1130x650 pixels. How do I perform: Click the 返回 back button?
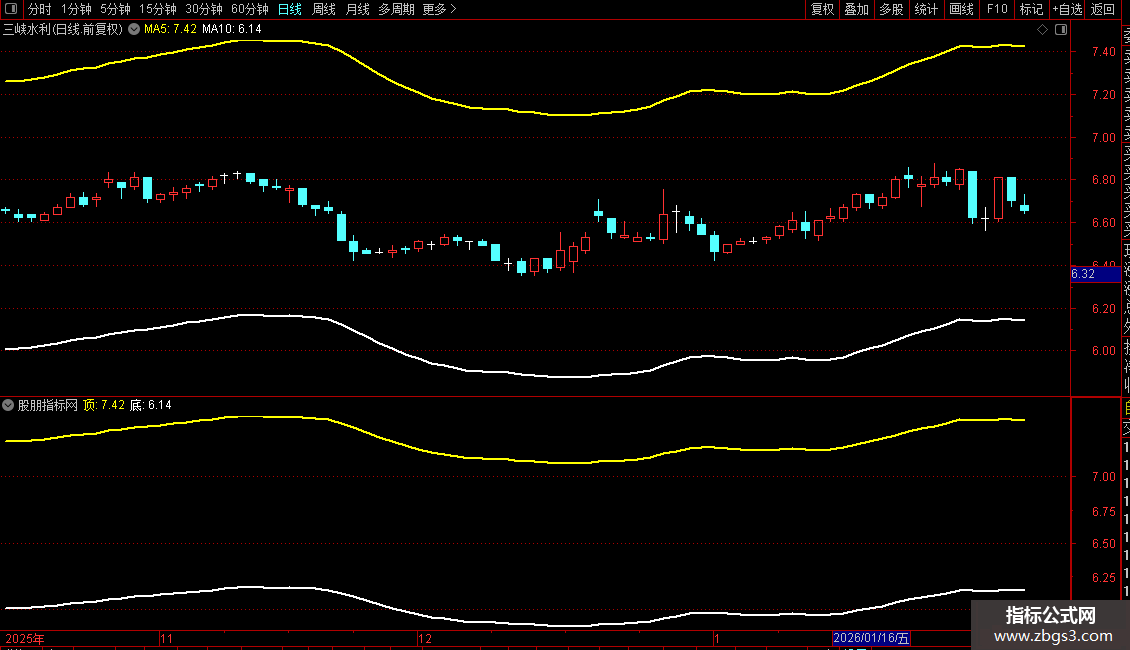(1103, 9)
